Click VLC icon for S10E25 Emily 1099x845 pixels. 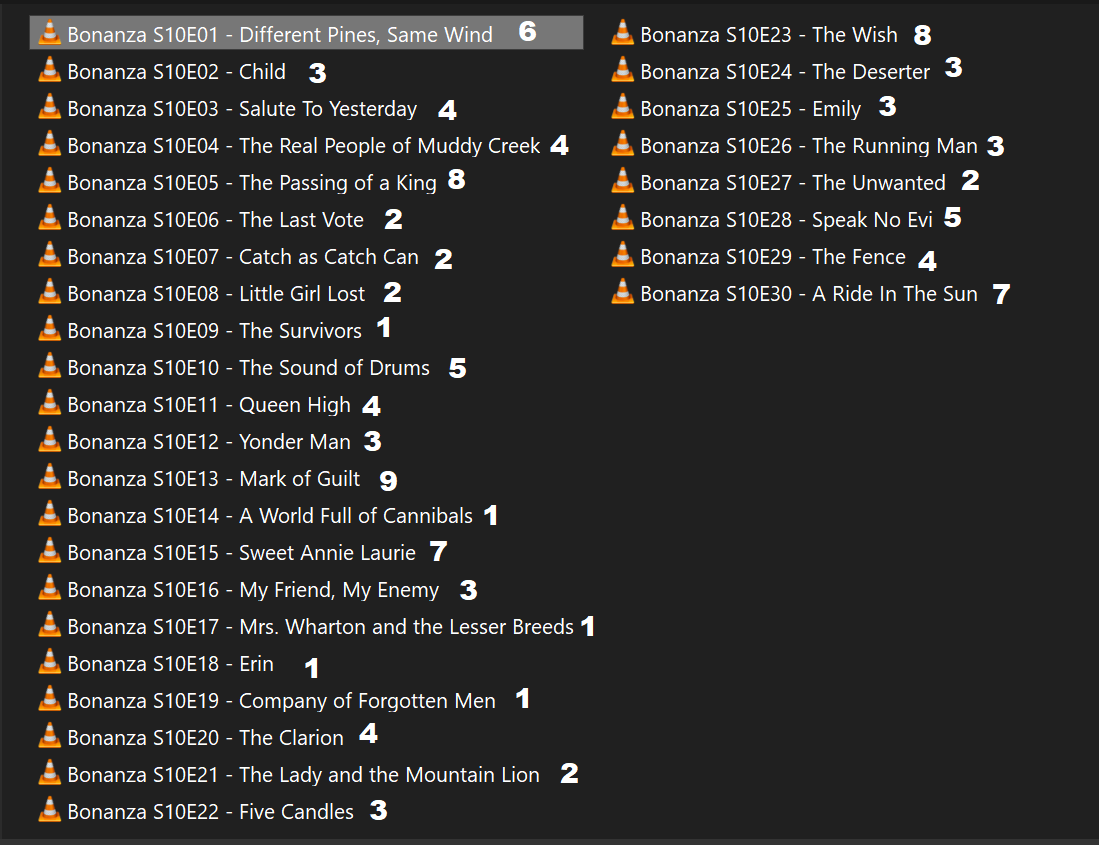tap(622, 107)
